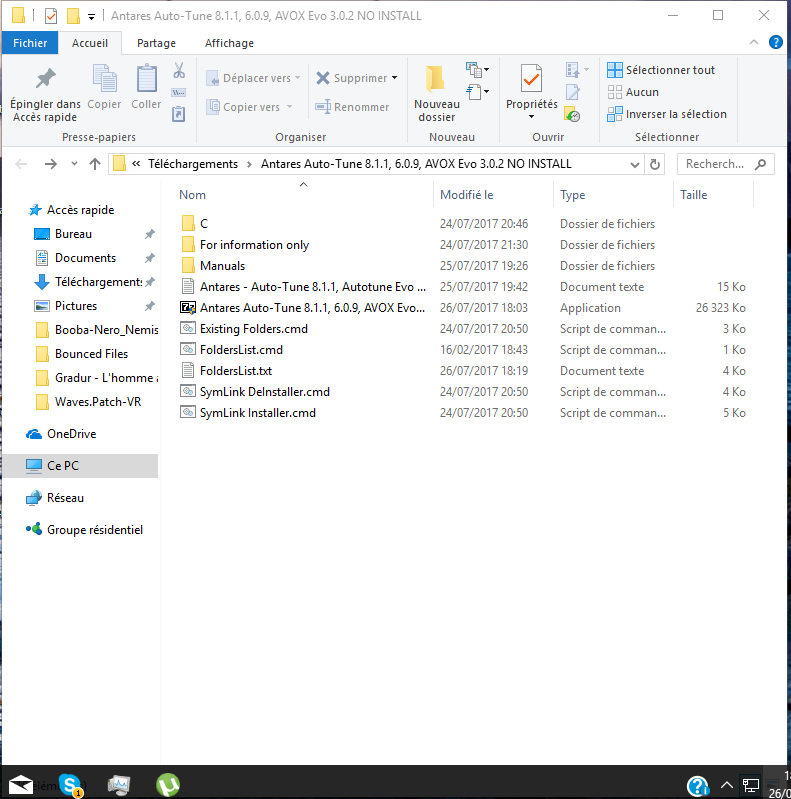
Task: Expand the address bar history dropdown
Action: click(x=635, y=164)
